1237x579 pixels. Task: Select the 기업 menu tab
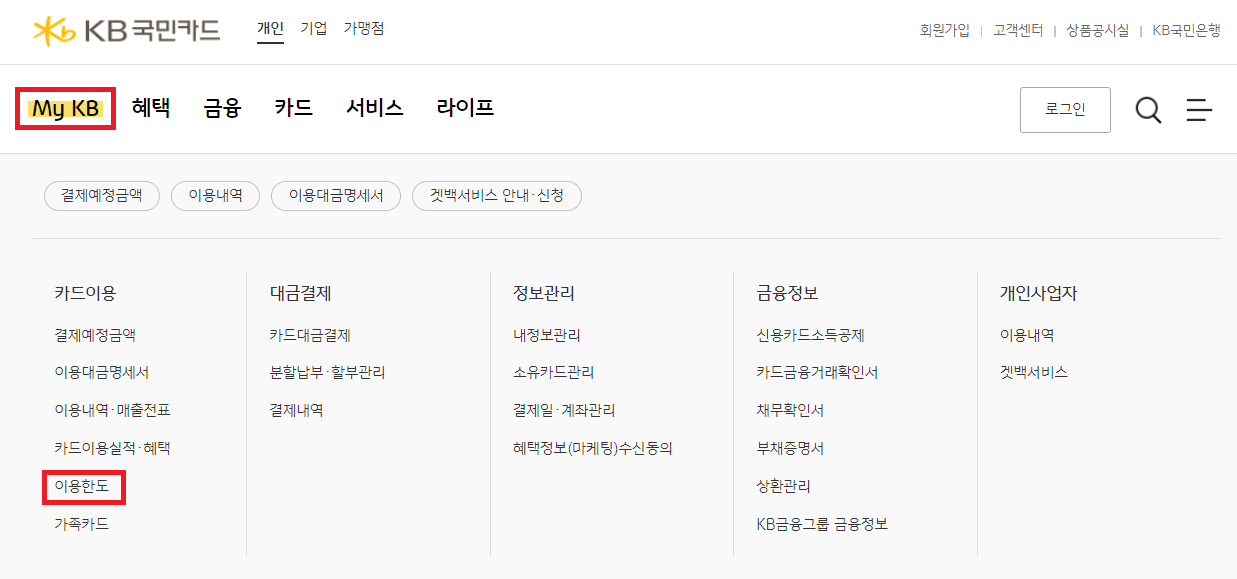click(x=311, y=28)
